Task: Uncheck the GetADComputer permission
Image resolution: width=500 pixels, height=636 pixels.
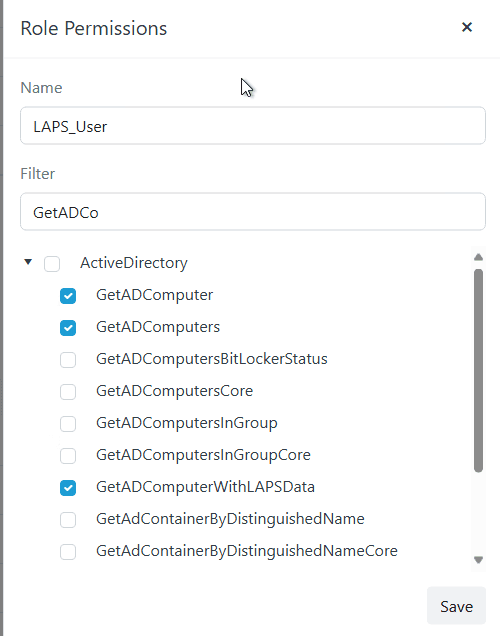Action: point(68,296)
